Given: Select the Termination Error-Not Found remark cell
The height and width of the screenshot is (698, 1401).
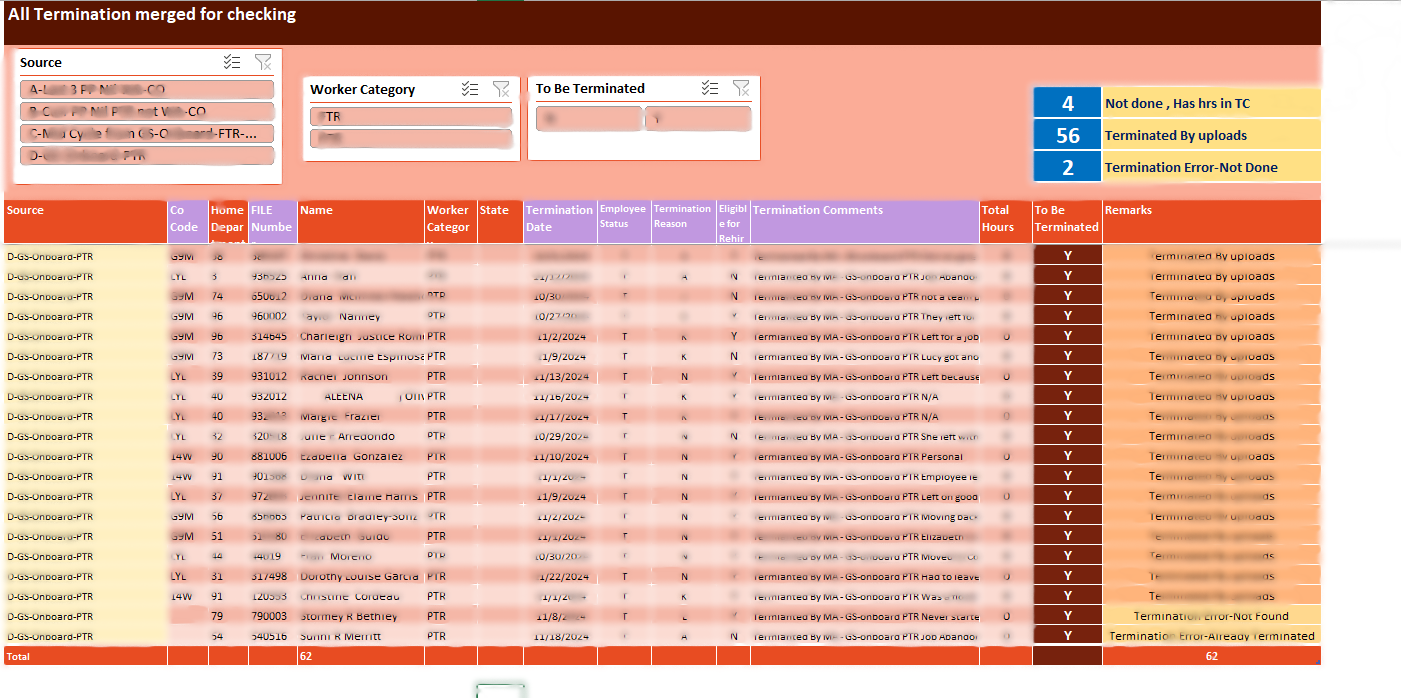Looking at the screenshot, I should click(x=1210, y=616).
